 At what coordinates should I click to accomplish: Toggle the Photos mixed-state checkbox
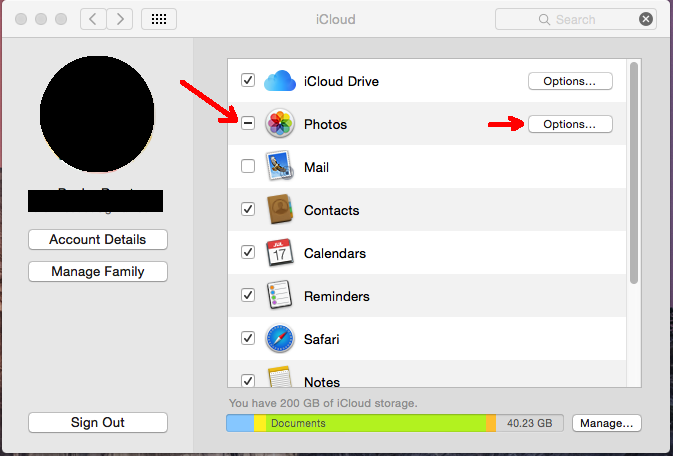point(248,123)
